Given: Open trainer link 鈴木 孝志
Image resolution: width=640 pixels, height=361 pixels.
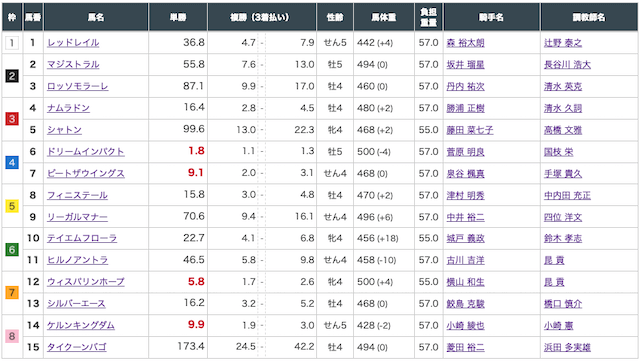Looking at the screenshot, I should click(x=563, y=238).
